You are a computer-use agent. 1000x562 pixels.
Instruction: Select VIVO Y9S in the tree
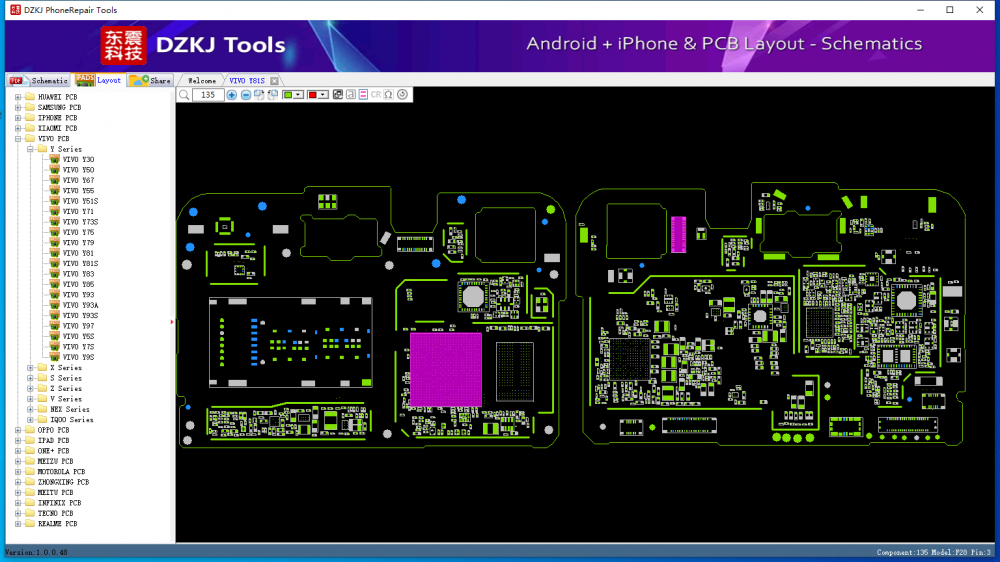(78, 357)
